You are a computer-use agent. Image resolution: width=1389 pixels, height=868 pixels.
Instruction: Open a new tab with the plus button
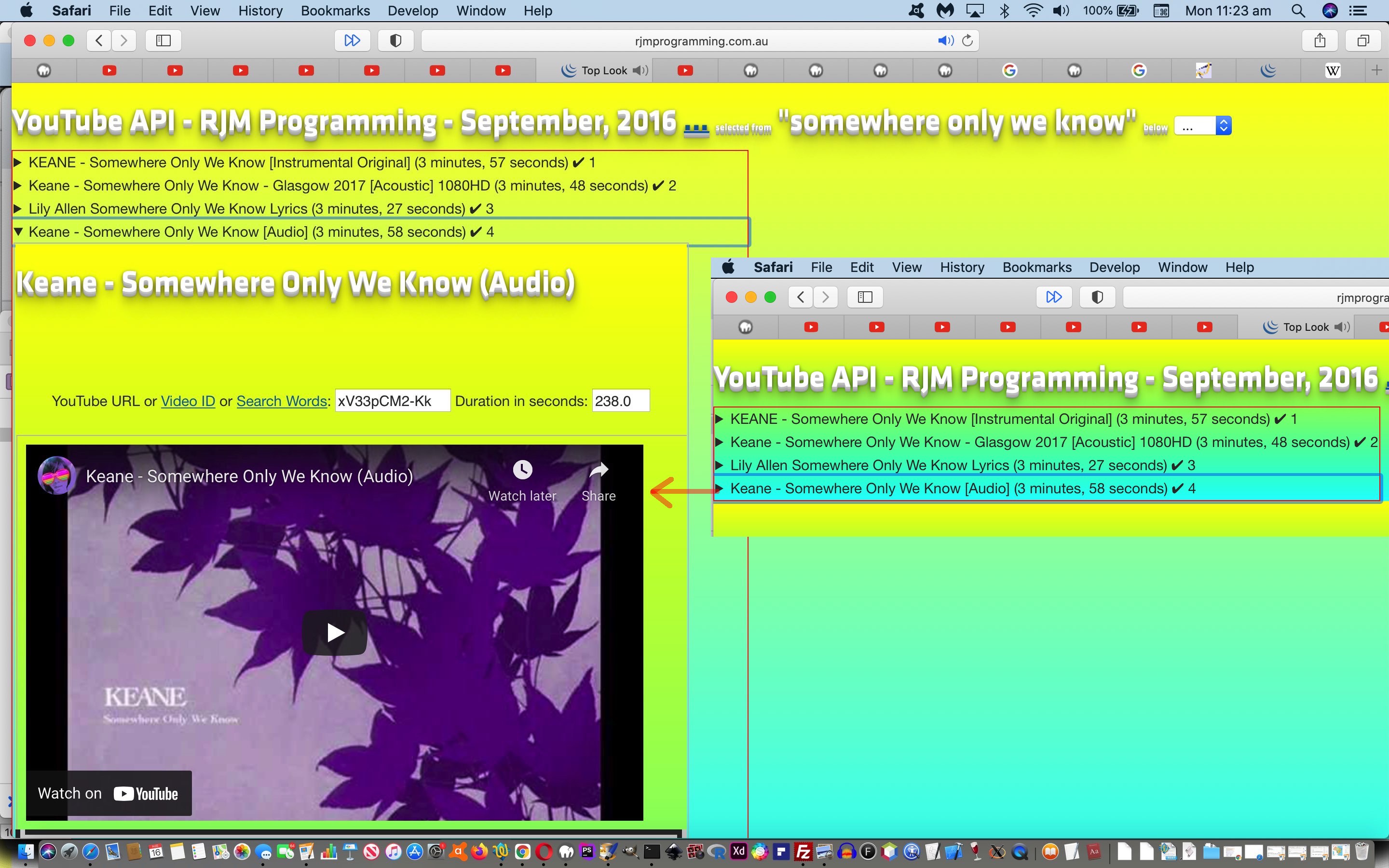[x=1376, y=70]
